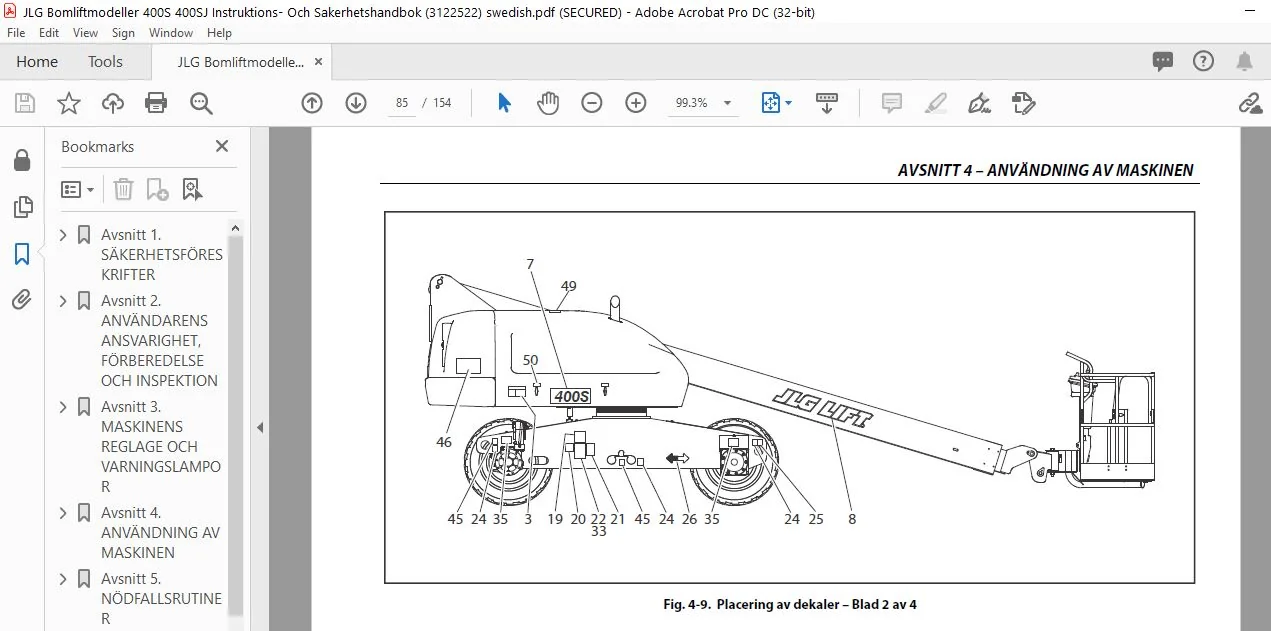Click the Bookmarks panel title
The height and width of the screenshot is (631, 1271).
tap(97, 146)
